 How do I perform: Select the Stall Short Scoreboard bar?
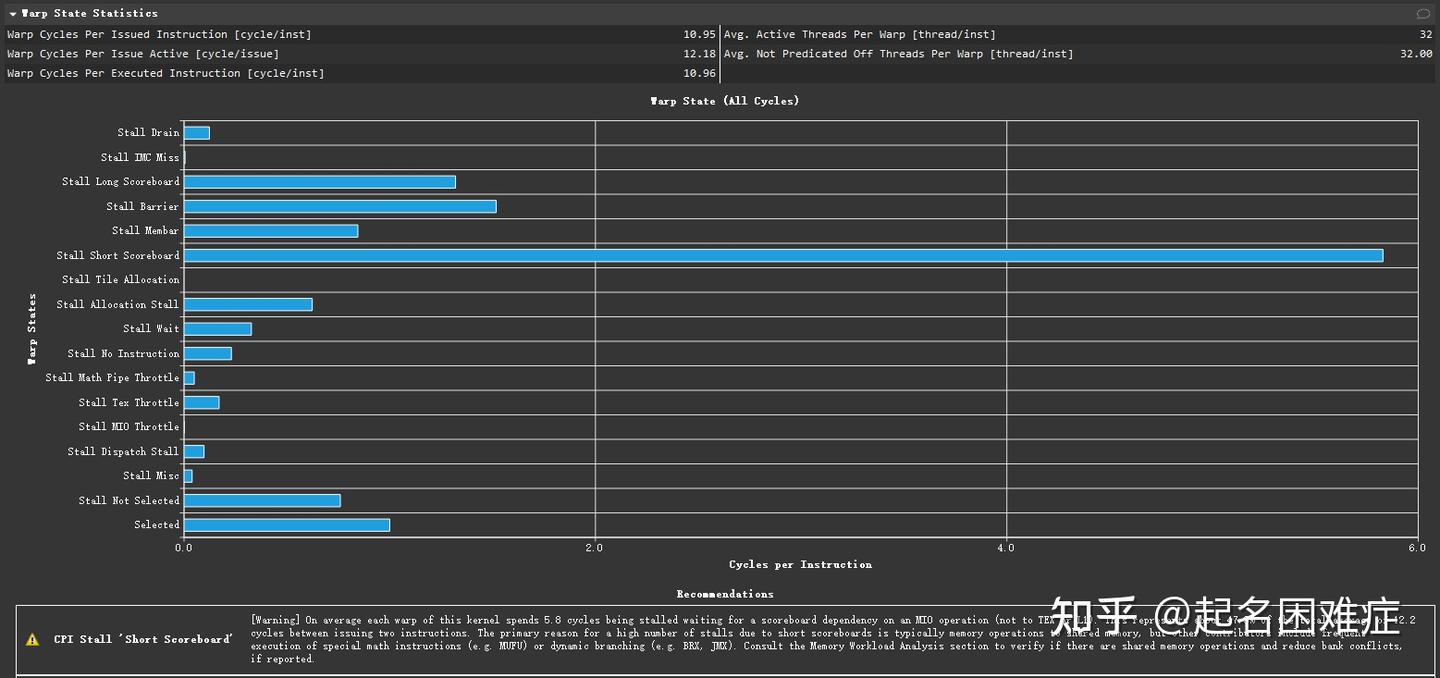pos(783,255)
